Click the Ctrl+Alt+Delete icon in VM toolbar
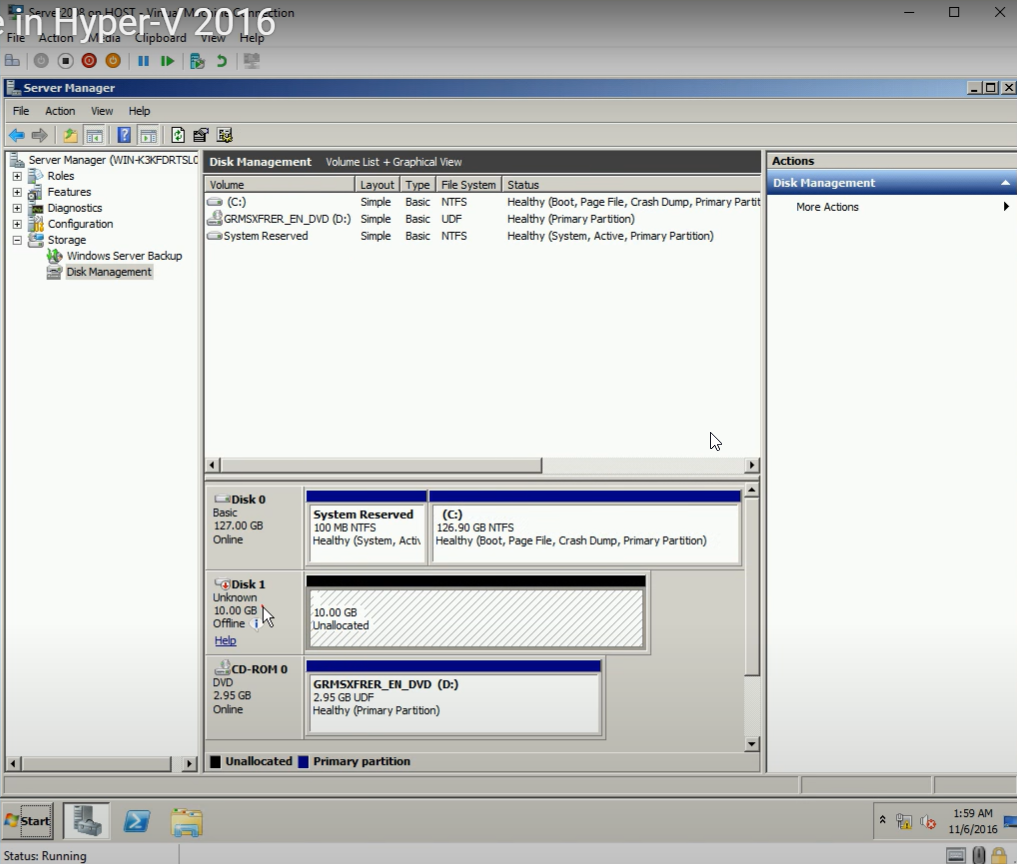The image size is (1017, 864). 12,61
